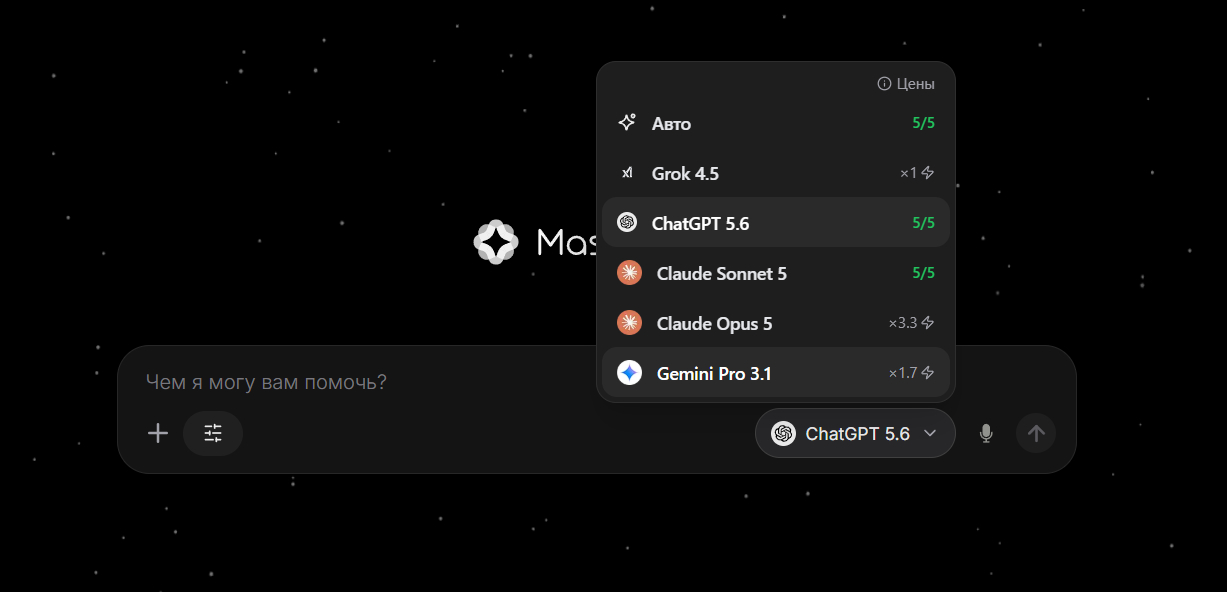Click the Gemini star icon in list
This screenshot has height=592, width=1227.
coord(629,373)
